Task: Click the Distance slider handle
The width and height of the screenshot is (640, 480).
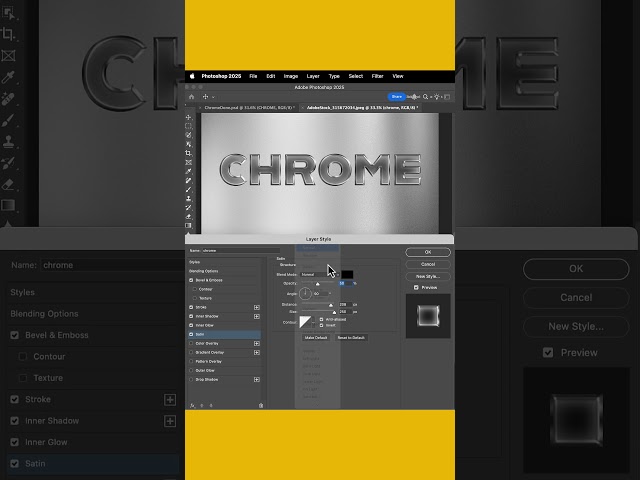Action: (331, 305)
